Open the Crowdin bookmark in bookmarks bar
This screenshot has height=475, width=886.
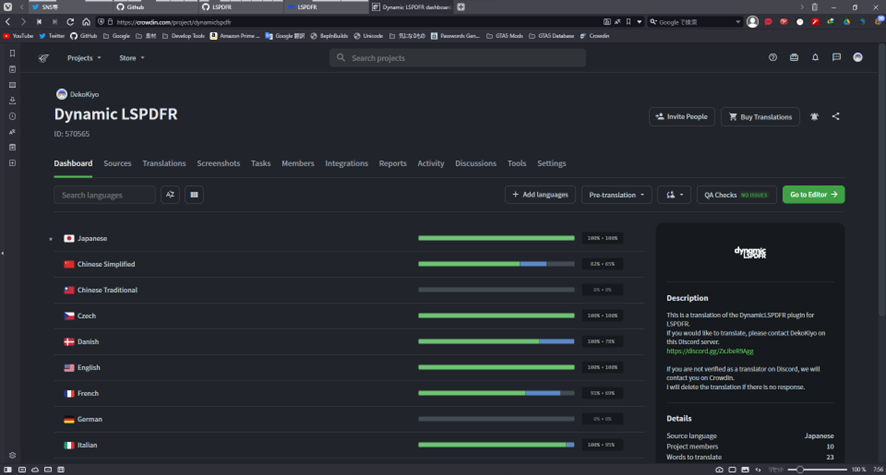(x=594, y=36)
